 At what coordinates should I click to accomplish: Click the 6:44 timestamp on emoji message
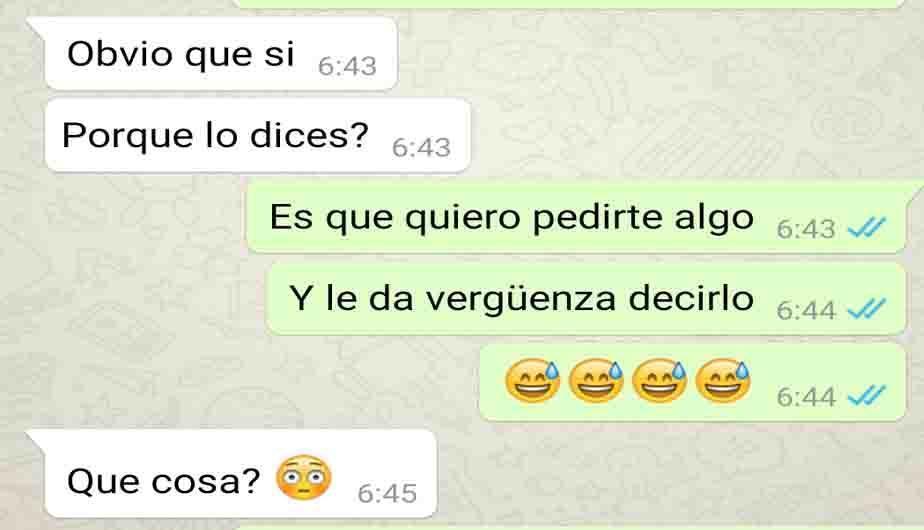(x=806, y=397)
